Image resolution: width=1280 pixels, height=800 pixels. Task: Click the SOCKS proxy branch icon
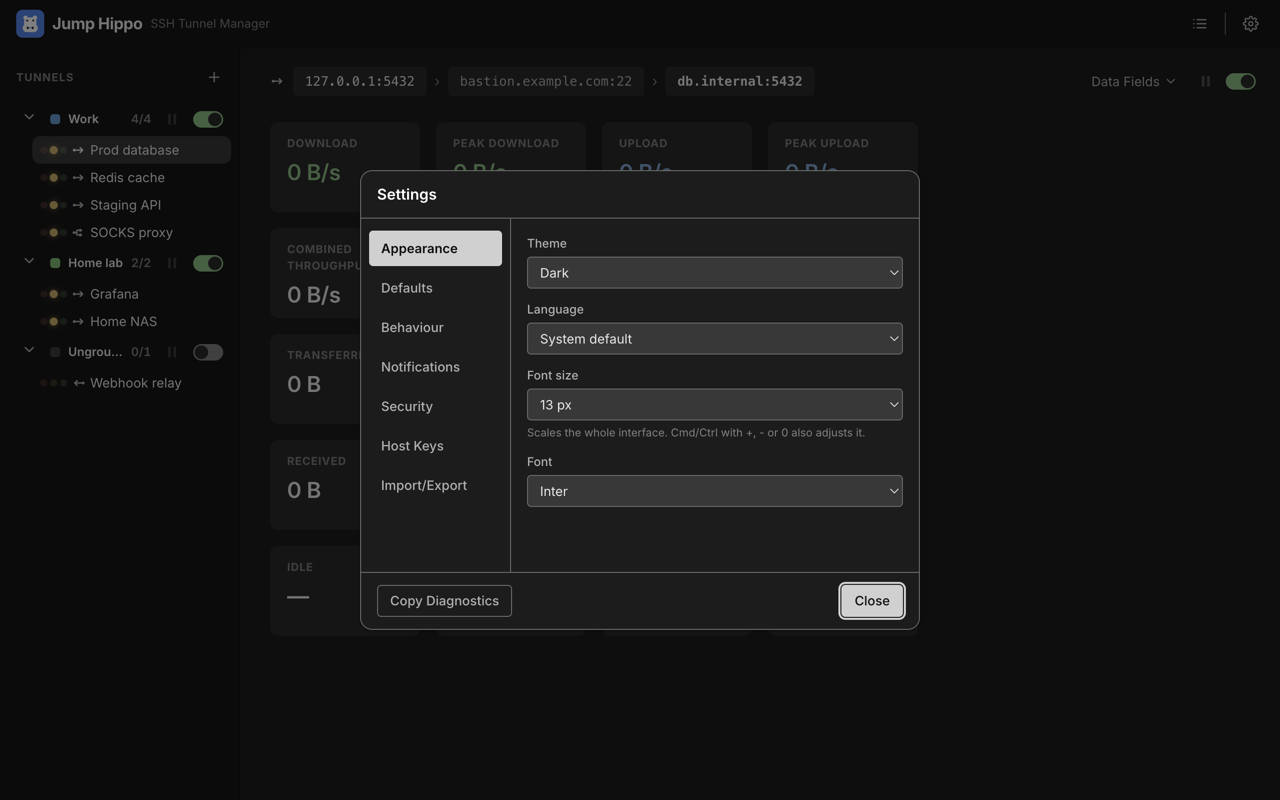pos(78,233)
